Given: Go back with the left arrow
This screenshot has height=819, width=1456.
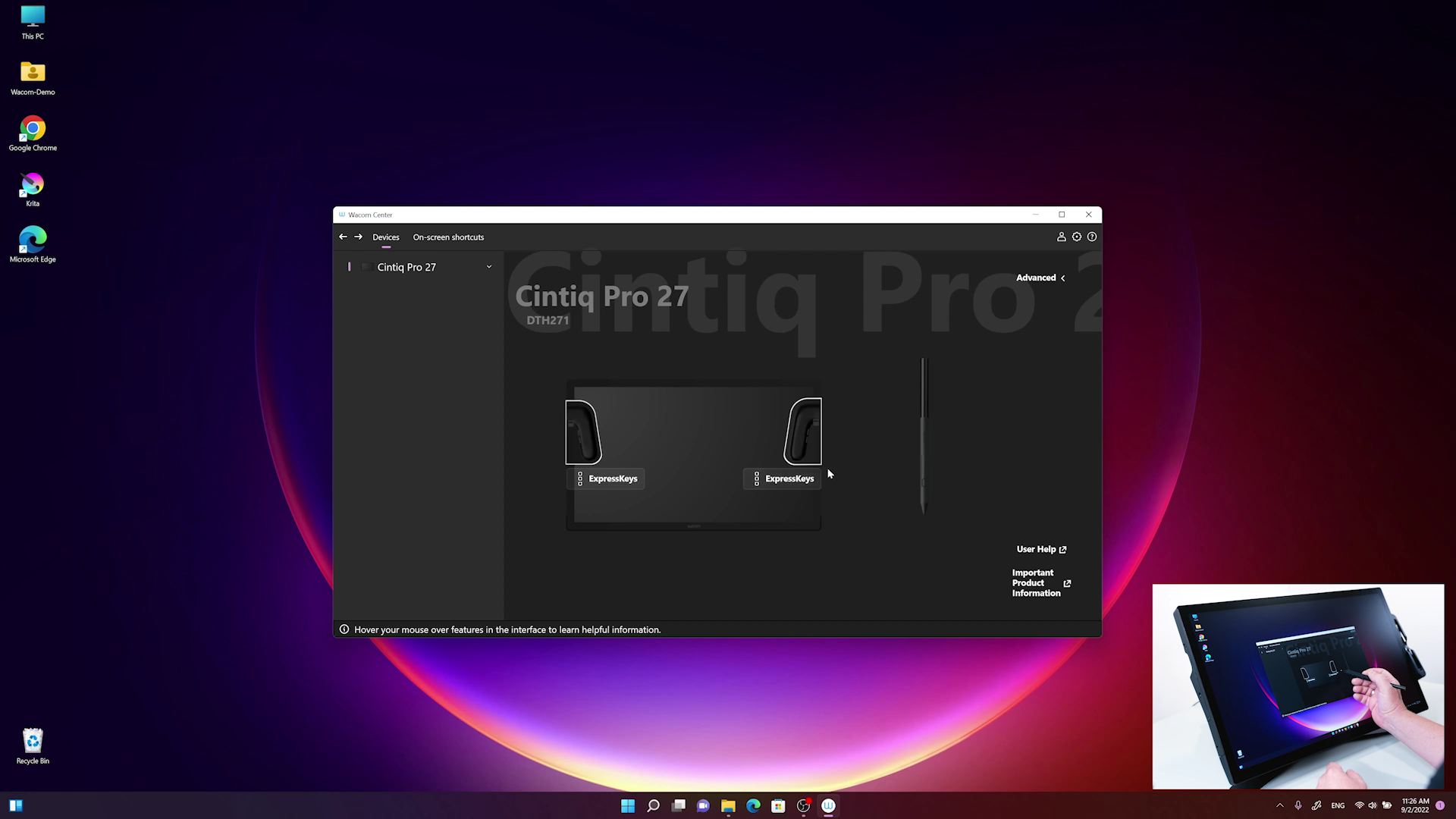Looking at the screenshot, I should click(x=343, y=237).
